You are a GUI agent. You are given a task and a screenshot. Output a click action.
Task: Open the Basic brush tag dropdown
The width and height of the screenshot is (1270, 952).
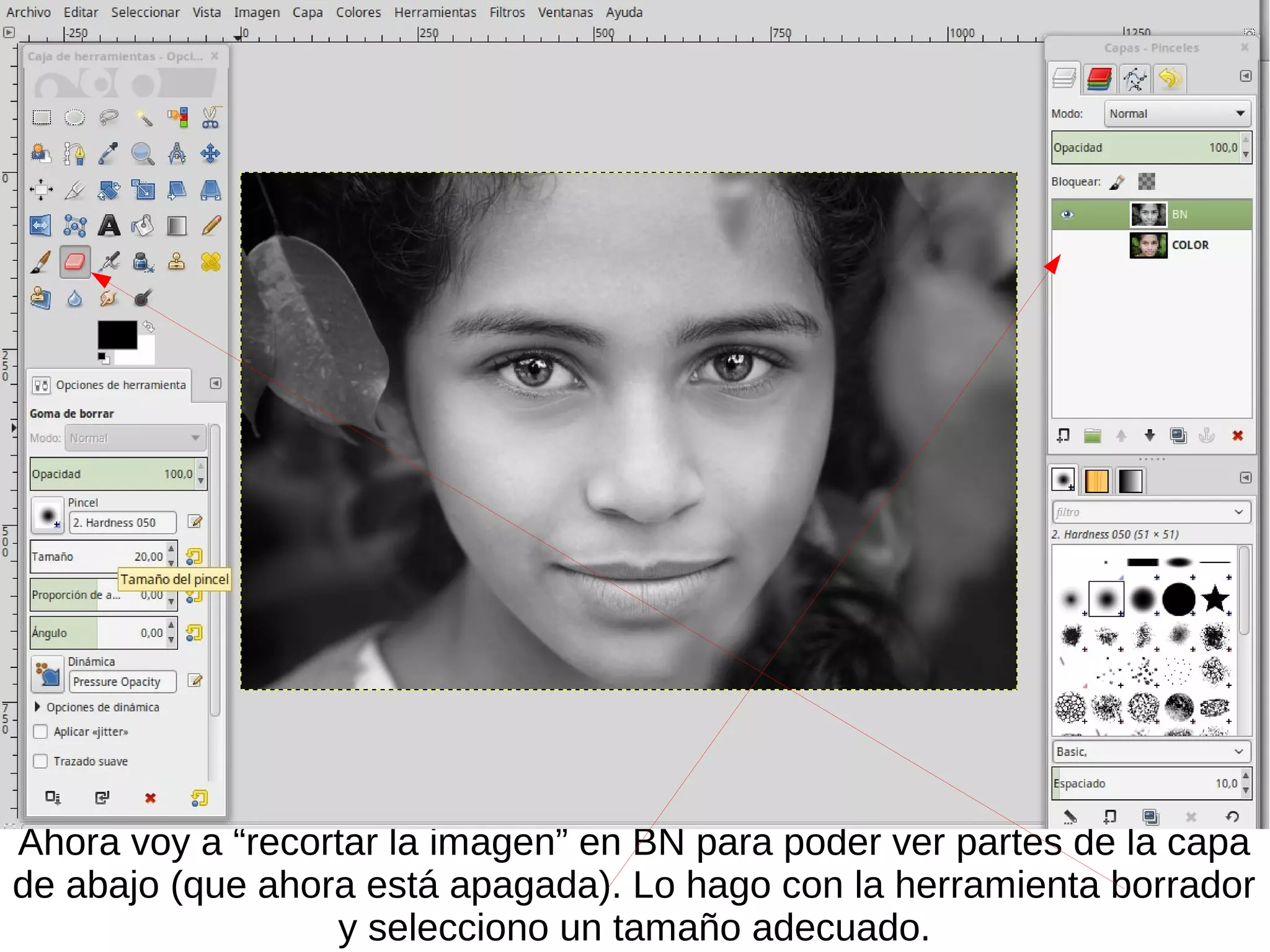pos(1151,752)
